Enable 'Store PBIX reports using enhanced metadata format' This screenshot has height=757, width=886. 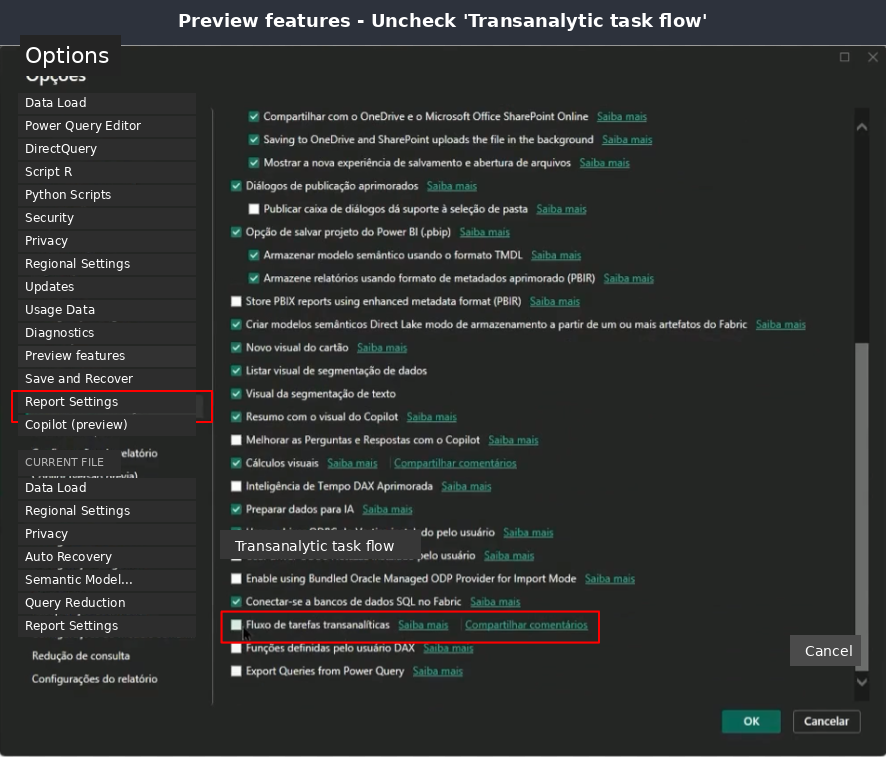pos(237,301)
